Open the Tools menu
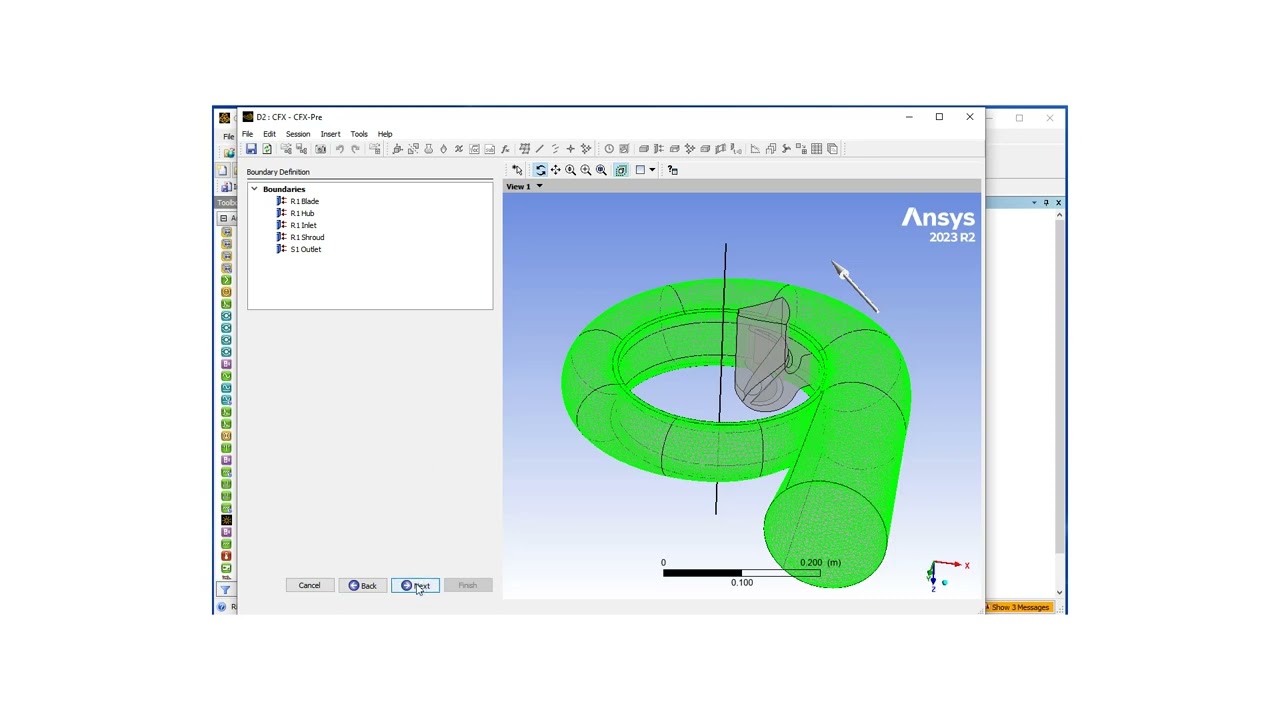1280x720 pixels. (x=359, y=134)
